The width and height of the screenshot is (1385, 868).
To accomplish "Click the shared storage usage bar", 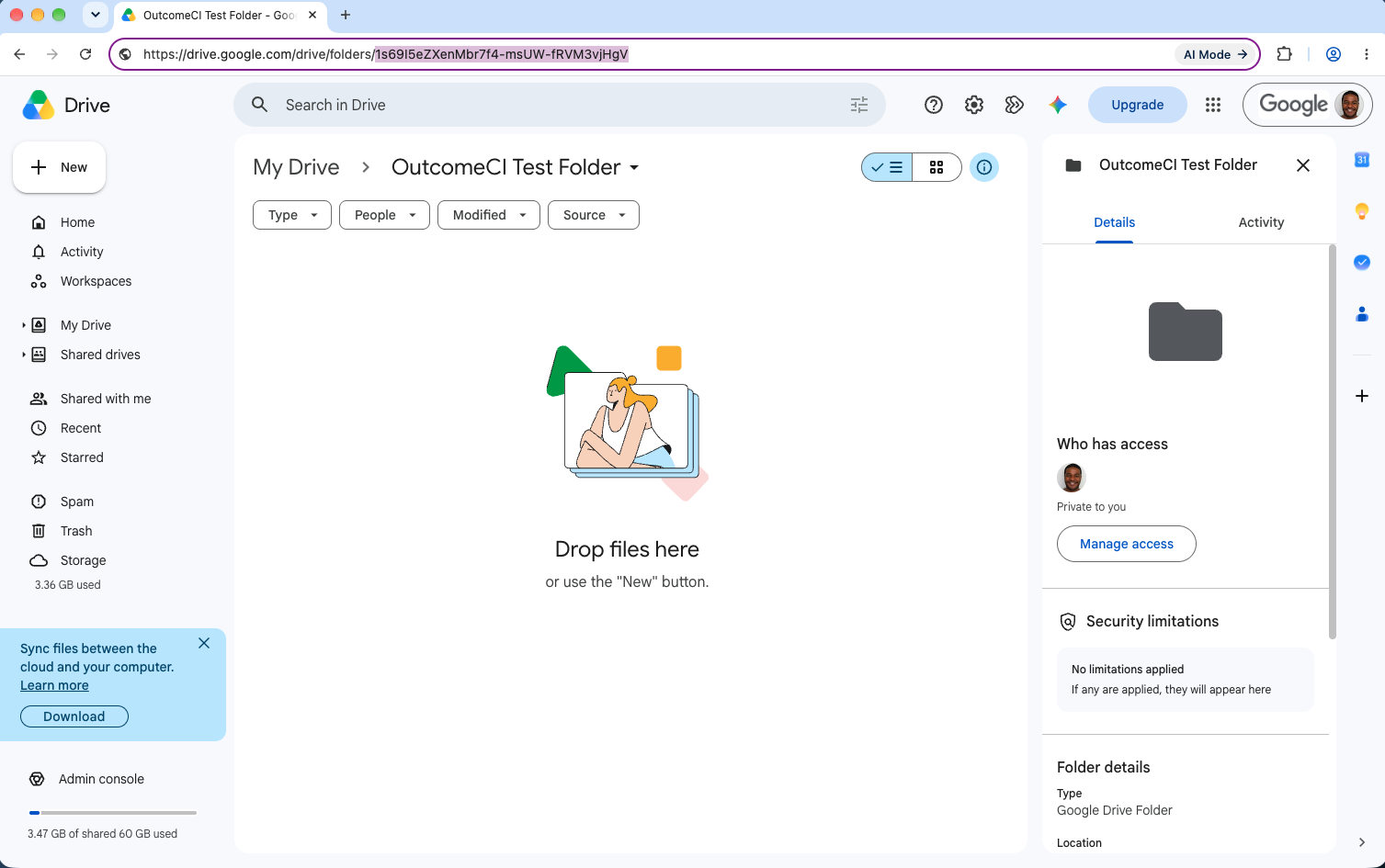I will click(113, 813).
